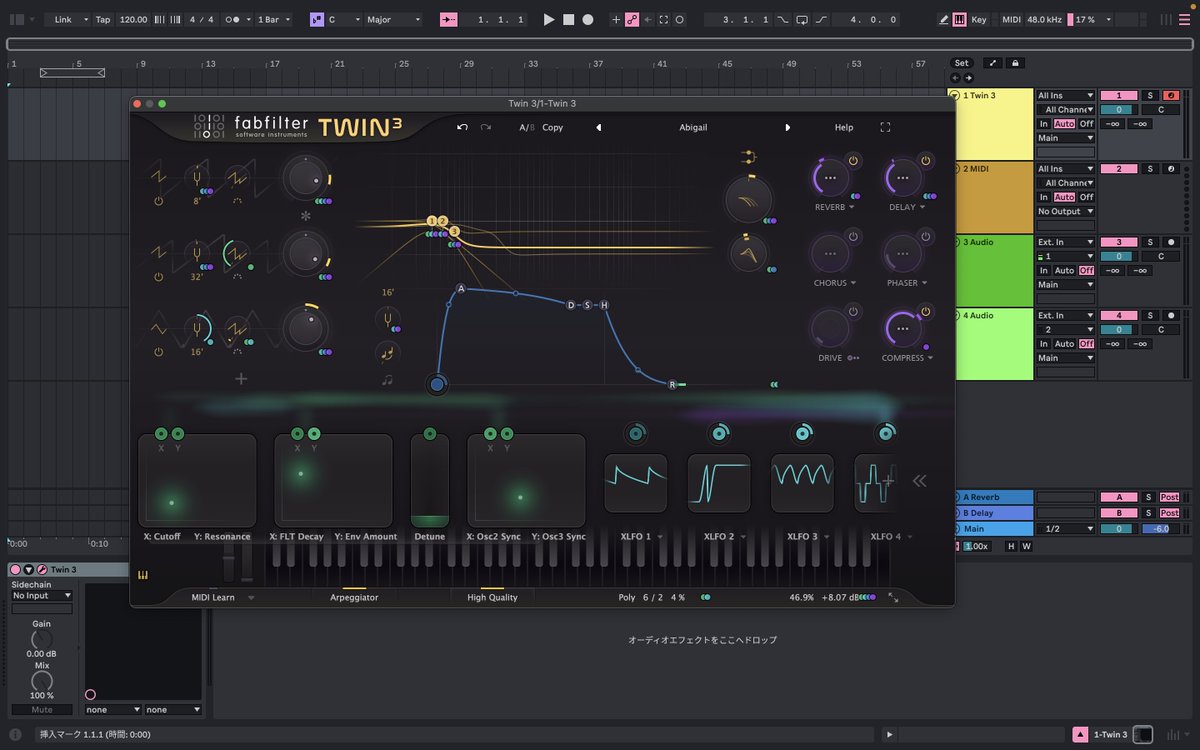Expand the PHASER dropdown arrow
Viewport: 1200px width, 750px height.
925,283
